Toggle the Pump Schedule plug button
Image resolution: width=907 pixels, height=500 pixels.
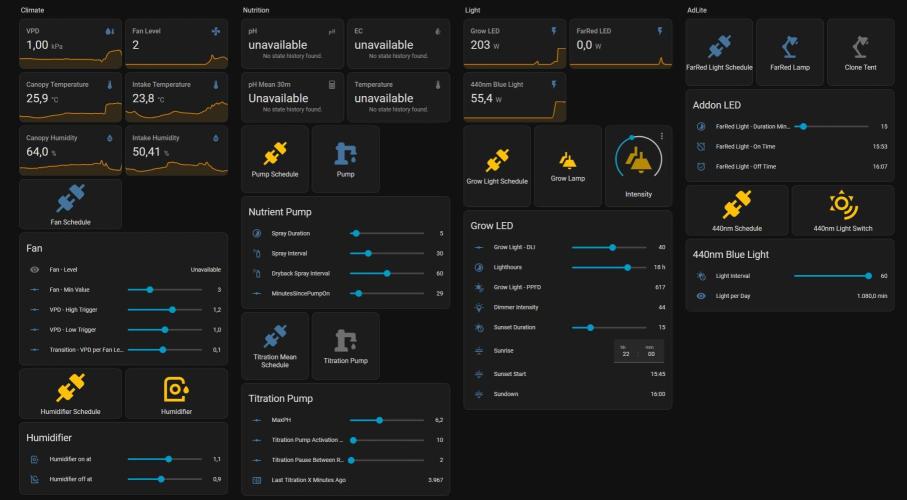(275, 159)
